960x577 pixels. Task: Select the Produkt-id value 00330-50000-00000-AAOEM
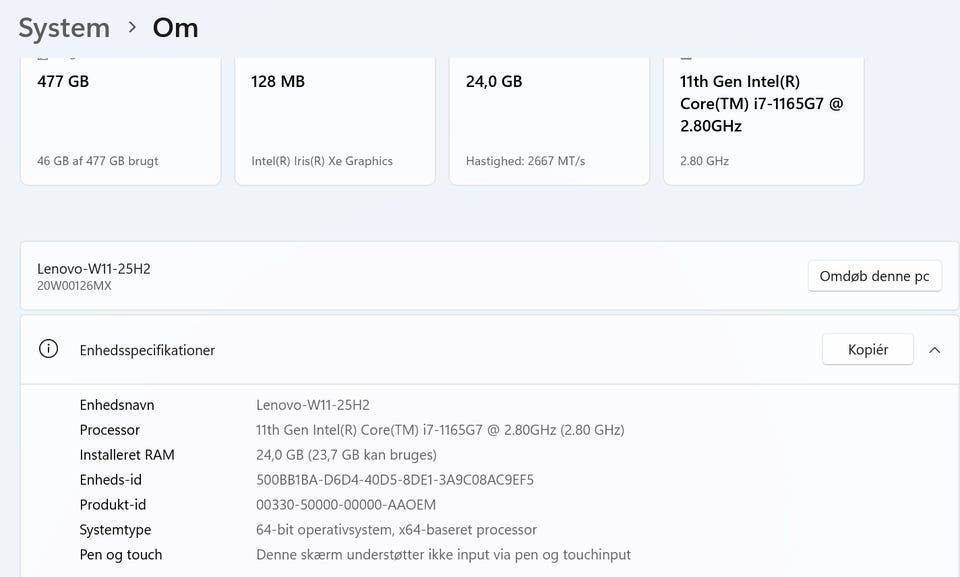(346, 505)
